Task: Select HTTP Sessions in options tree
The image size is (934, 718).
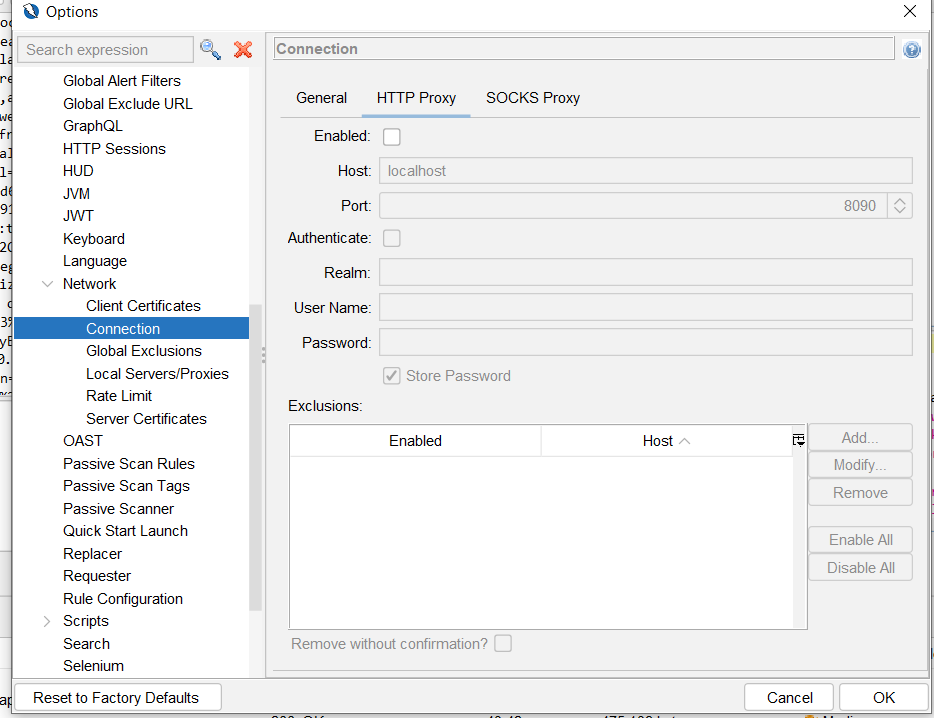Action: [114, 148]
